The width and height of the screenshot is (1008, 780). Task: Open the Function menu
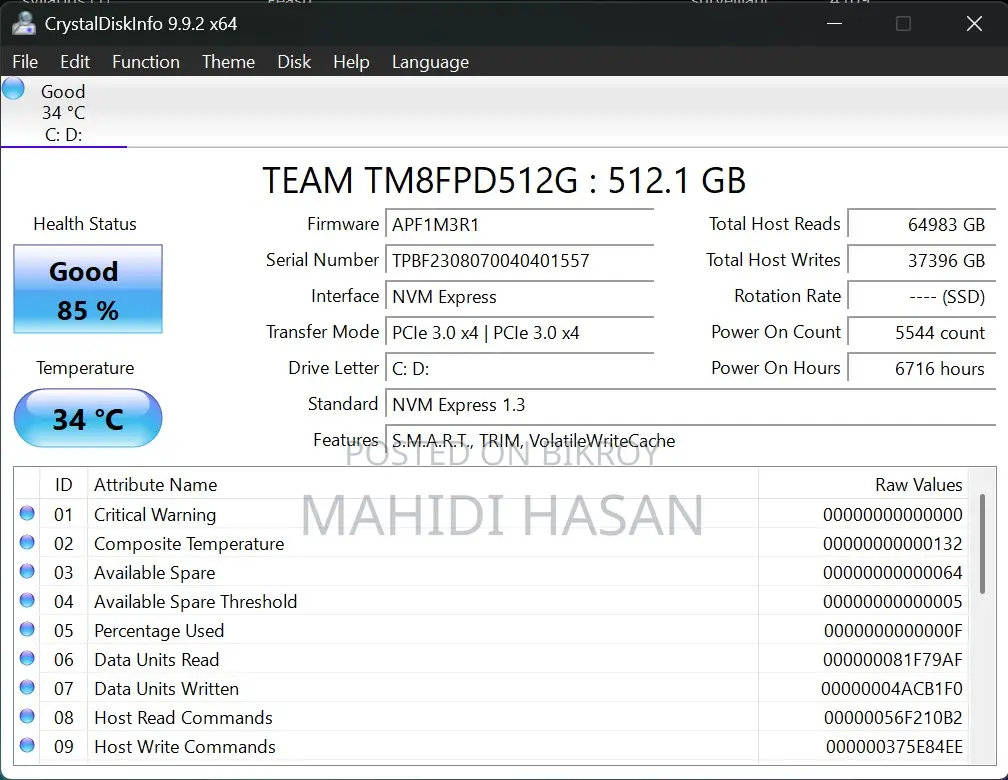click(x=146, y=62)
